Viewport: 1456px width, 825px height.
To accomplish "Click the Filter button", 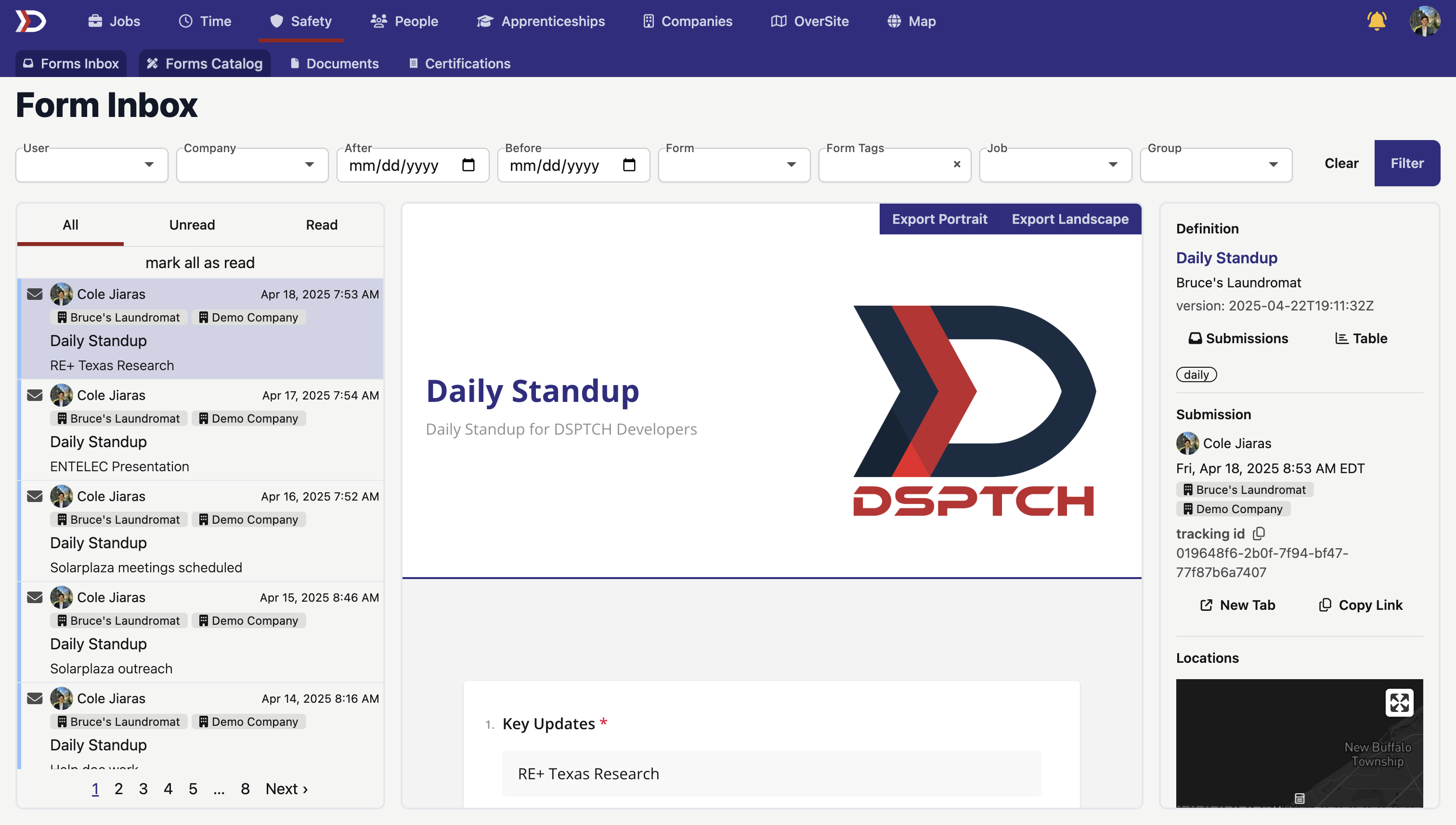I will 1407,163.
